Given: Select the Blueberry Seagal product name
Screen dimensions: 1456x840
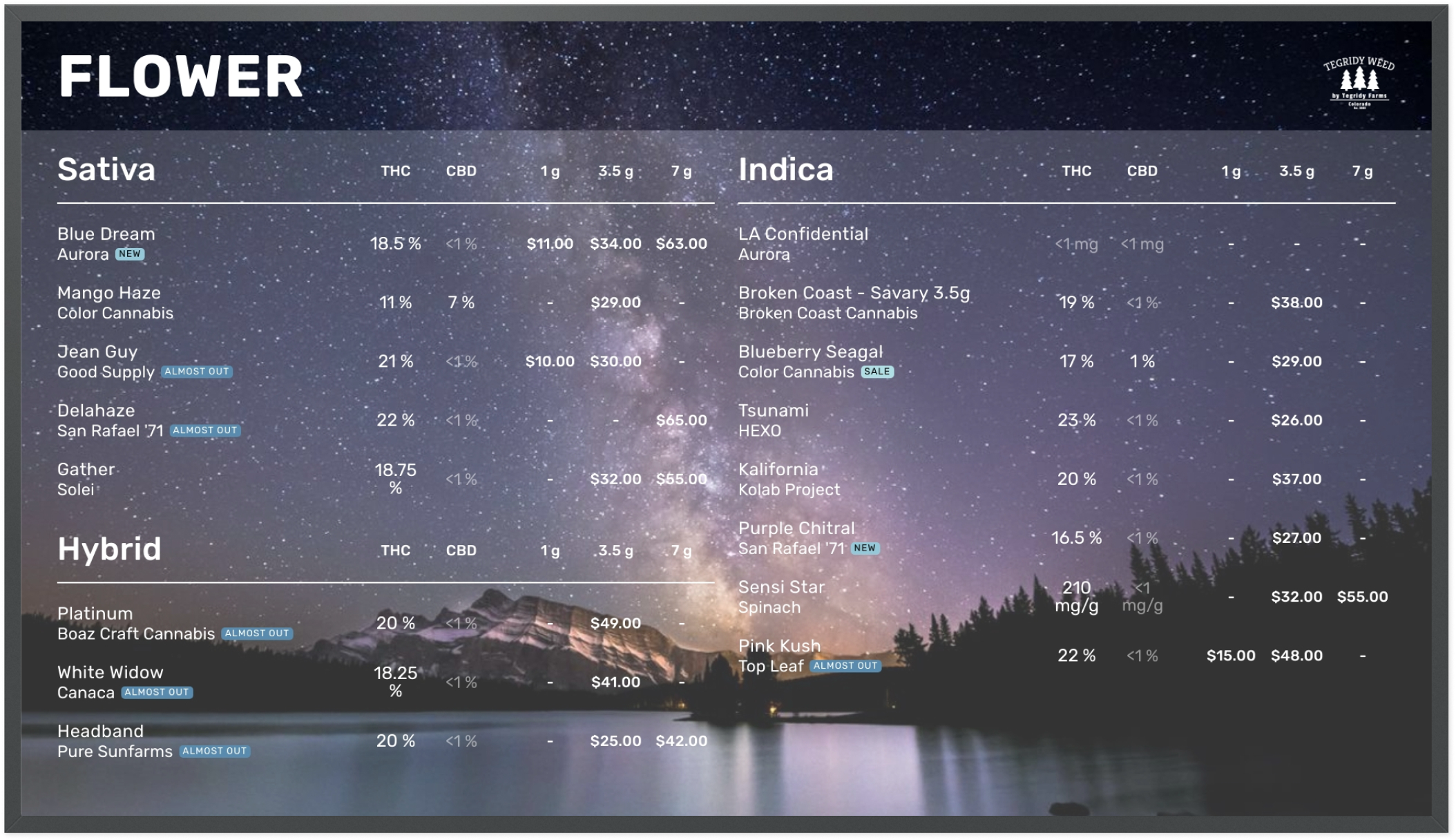Looking at the screenshot, I should (811, 352).
